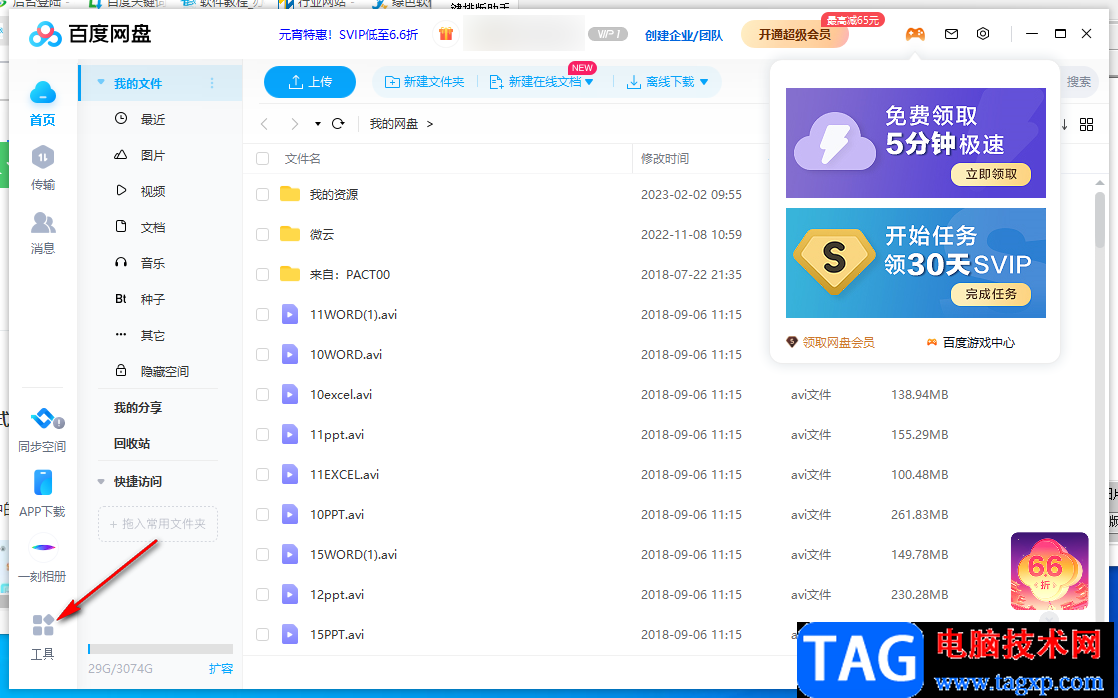Click the APP下载 phone icon

[43, 483]
